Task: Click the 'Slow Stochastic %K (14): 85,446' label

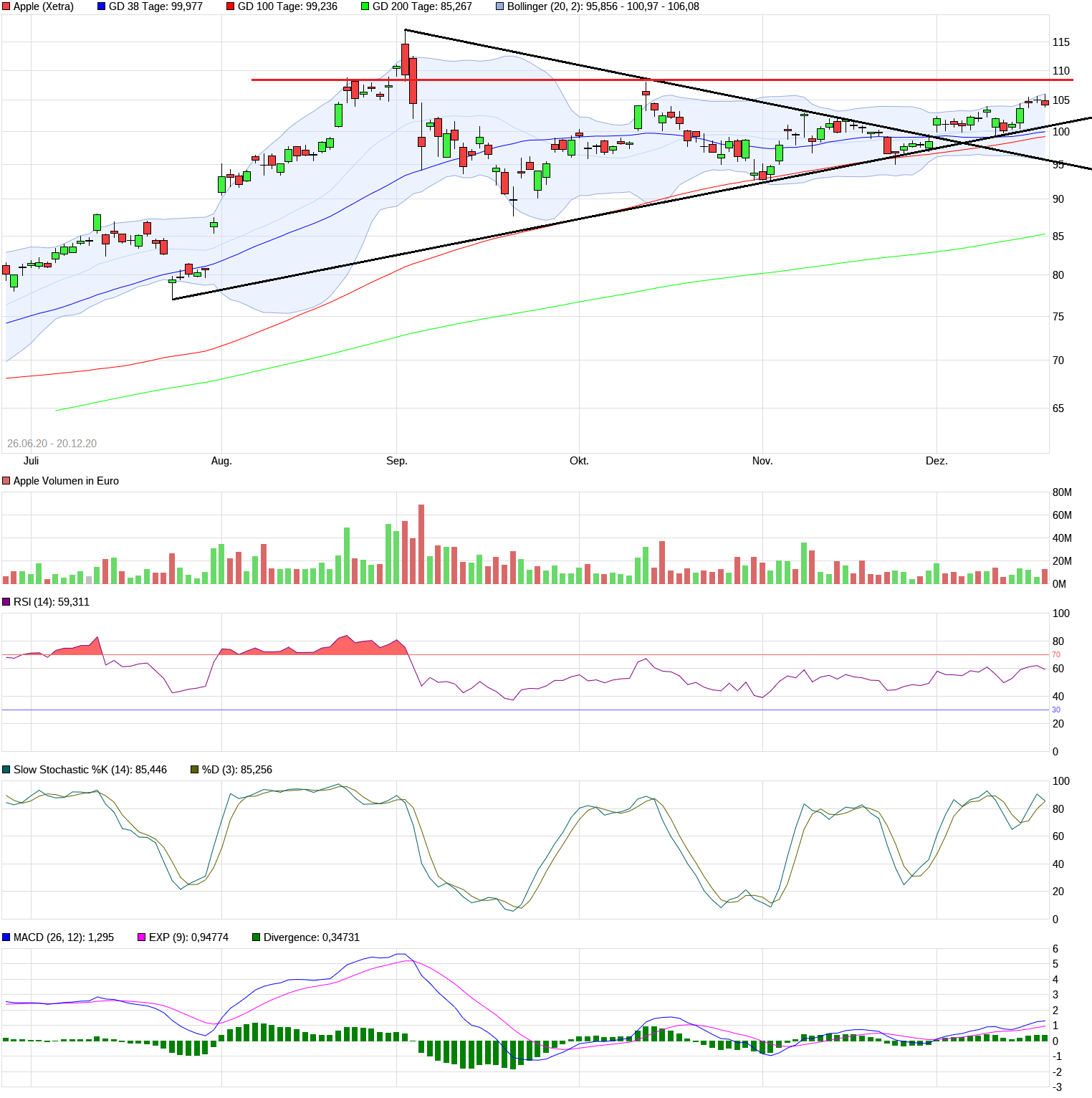Action: point(90,770)
